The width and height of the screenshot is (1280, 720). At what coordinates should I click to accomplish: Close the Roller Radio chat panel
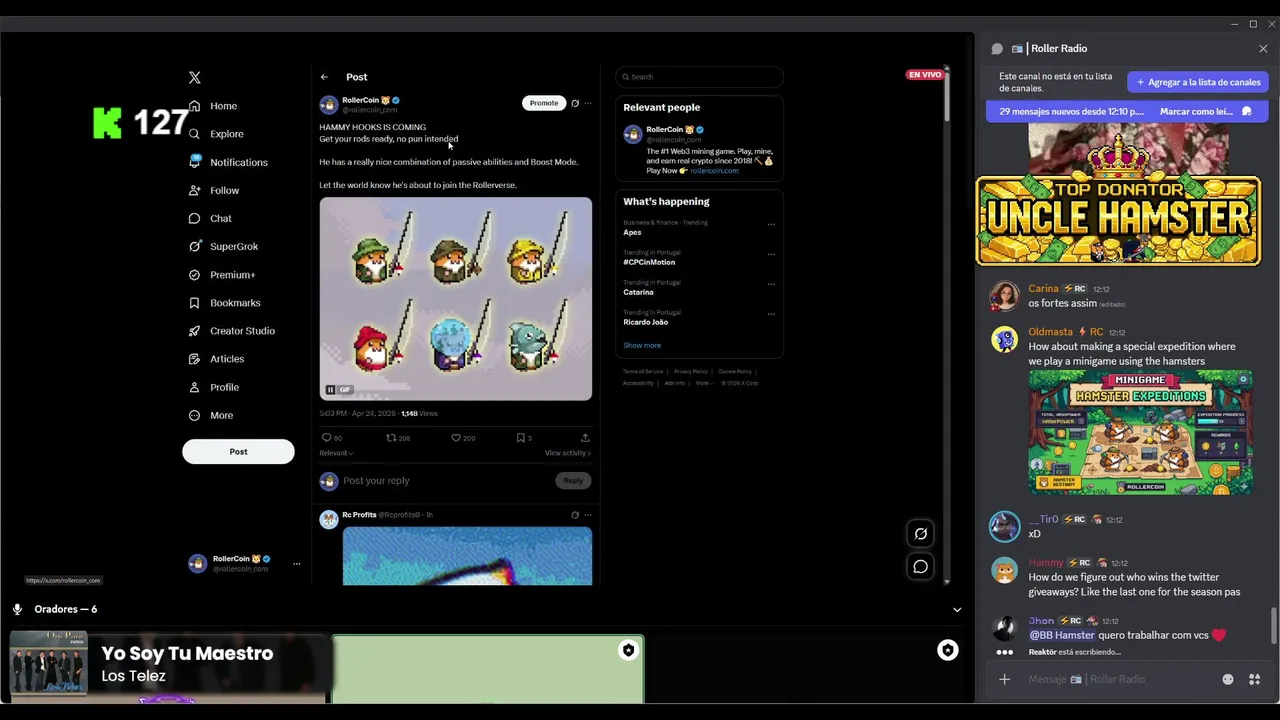(1263, 49)
